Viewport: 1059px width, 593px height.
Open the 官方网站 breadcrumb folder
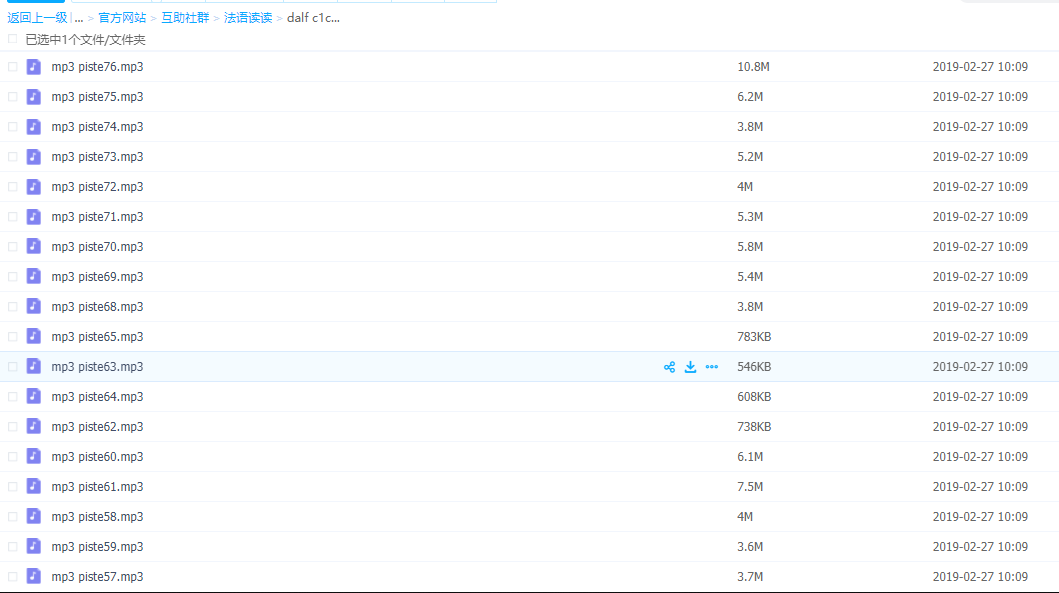click(x=122, y=18)
